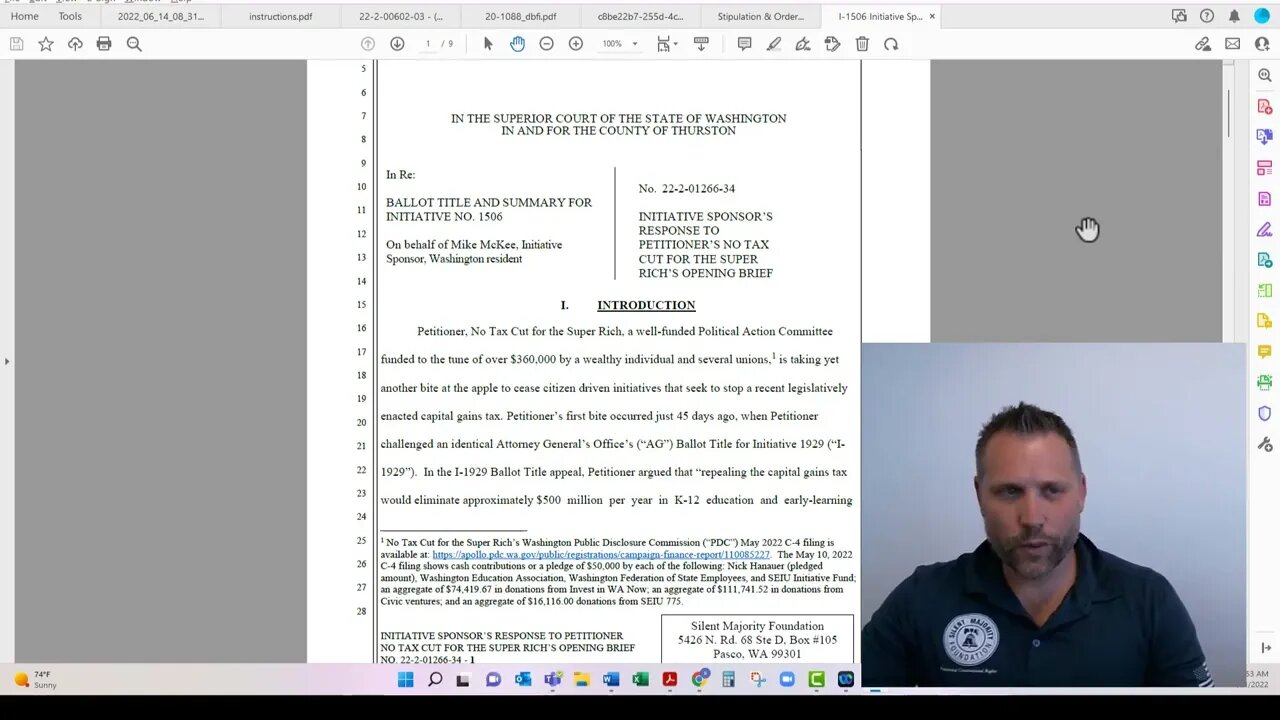The width and height of the screenshot is (1280, 720).
Task: Enable the scrolling mode icon
Action: [701, 44]
